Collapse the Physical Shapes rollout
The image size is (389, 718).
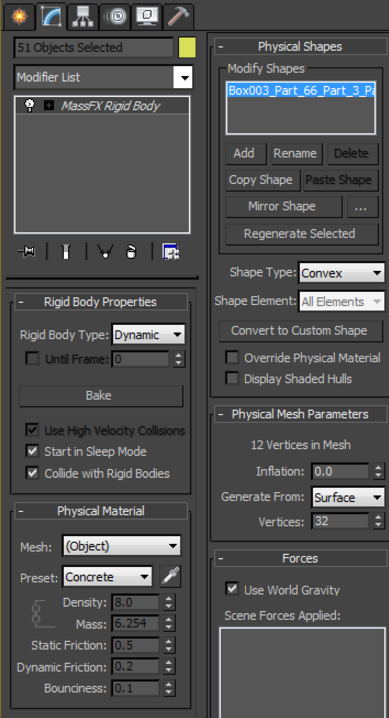click(x=301, y=46)
